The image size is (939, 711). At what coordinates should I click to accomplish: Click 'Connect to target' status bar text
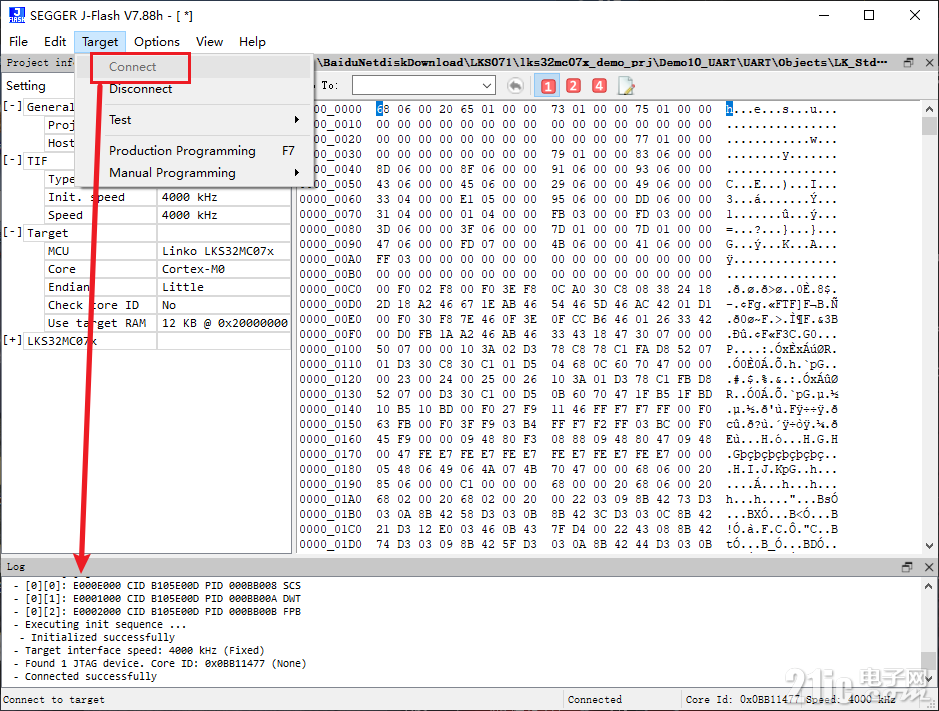(x=54, y=700)
